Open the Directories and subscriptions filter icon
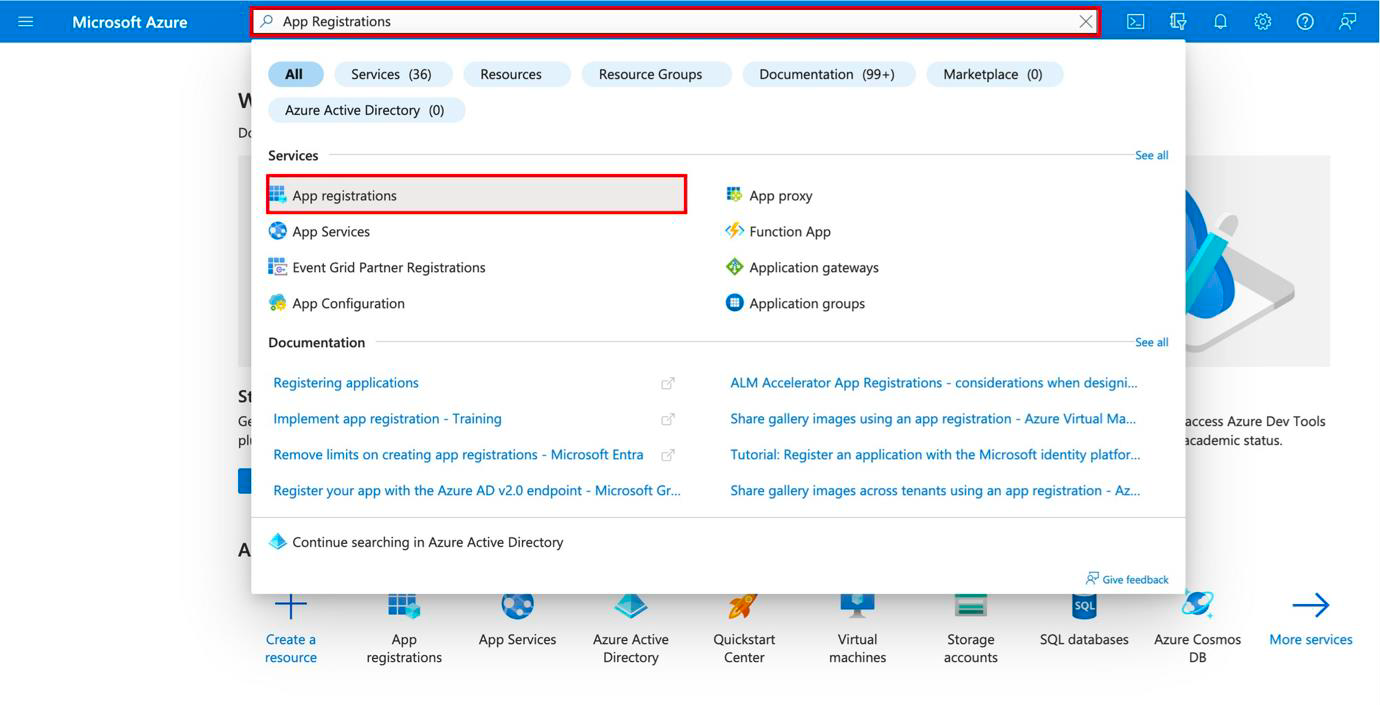The image size is (1380, 705). pyautogui.click(x=1178, y=21)
